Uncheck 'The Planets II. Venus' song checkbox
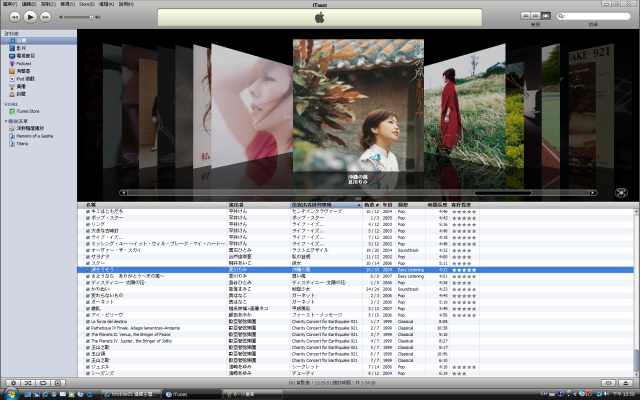The width and height of the screenshot is (640, 400). coord(88,335)
